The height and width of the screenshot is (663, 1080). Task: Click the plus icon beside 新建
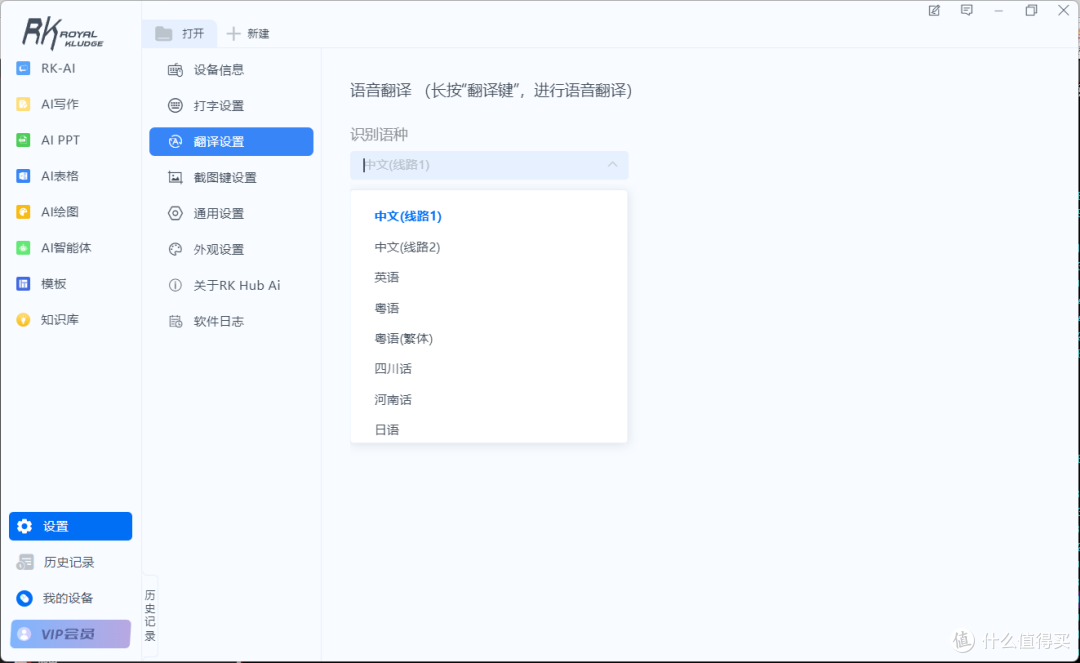233,33
